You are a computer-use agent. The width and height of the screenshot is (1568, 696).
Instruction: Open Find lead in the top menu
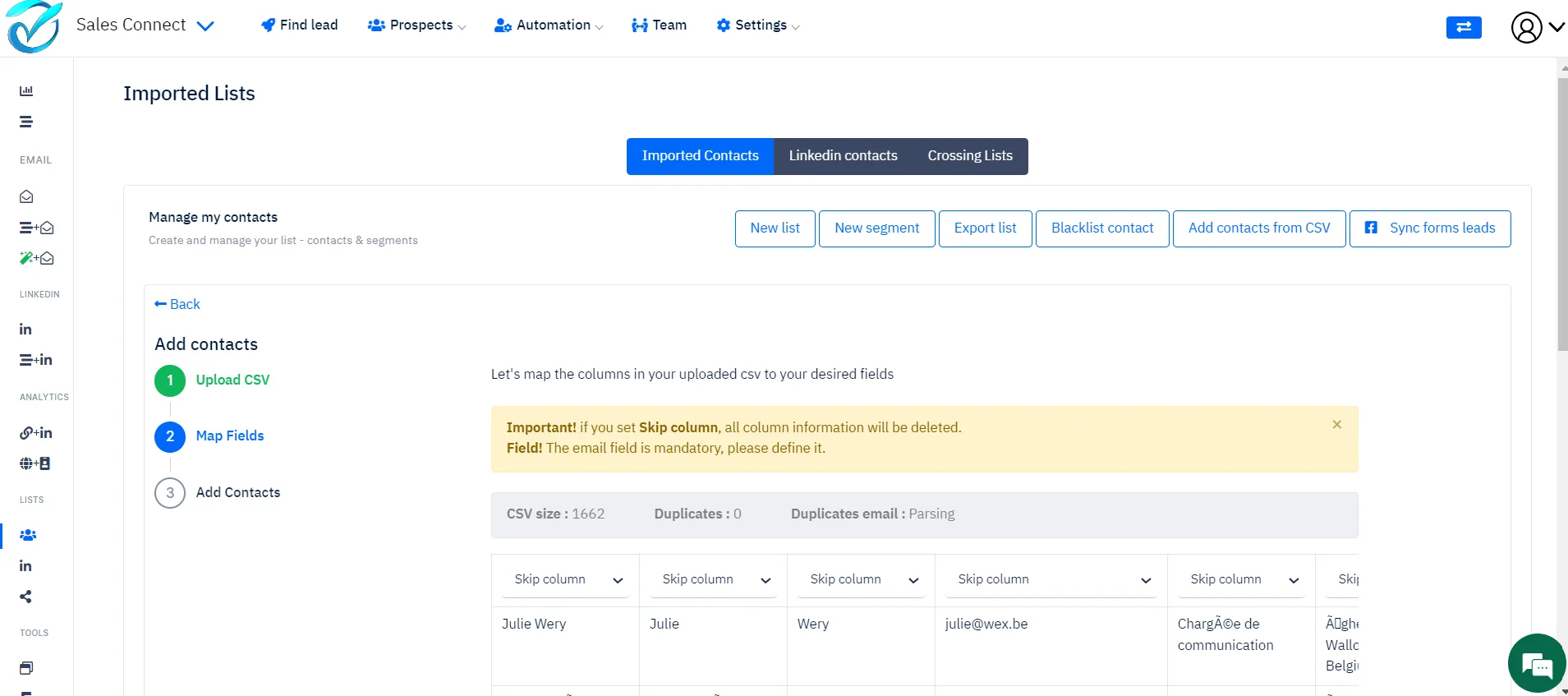click(299, 25)
